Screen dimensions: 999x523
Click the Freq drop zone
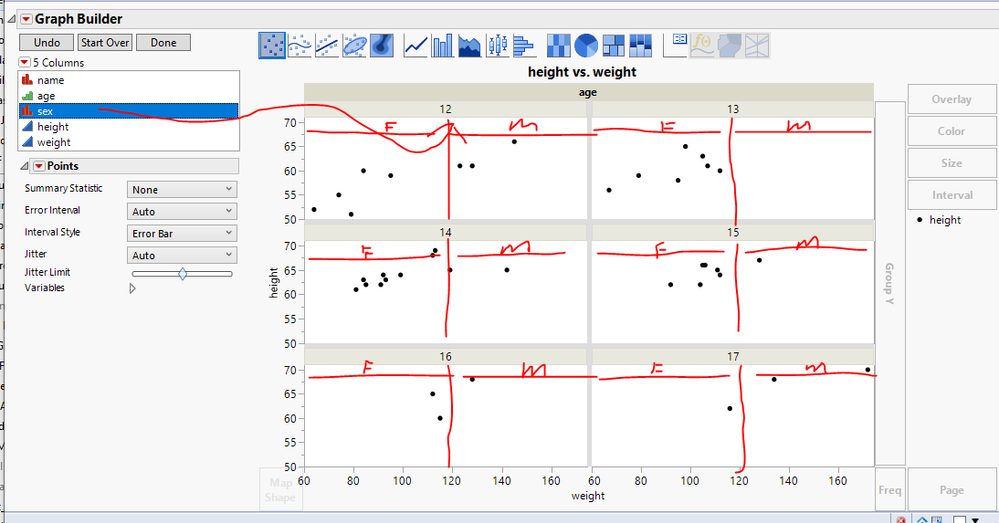point(890,490)
